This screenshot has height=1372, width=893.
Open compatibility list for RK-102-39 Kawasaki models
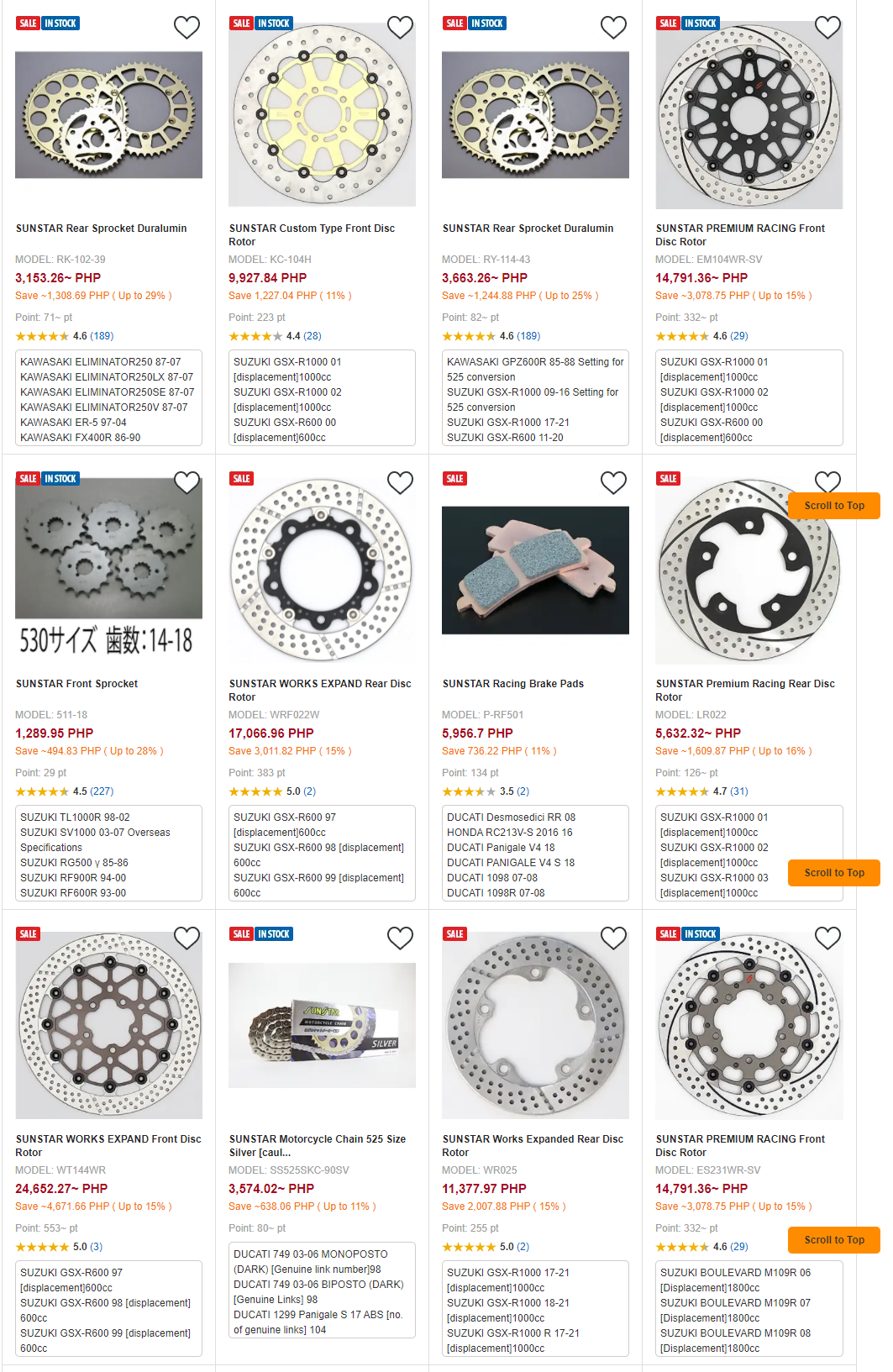108,398
